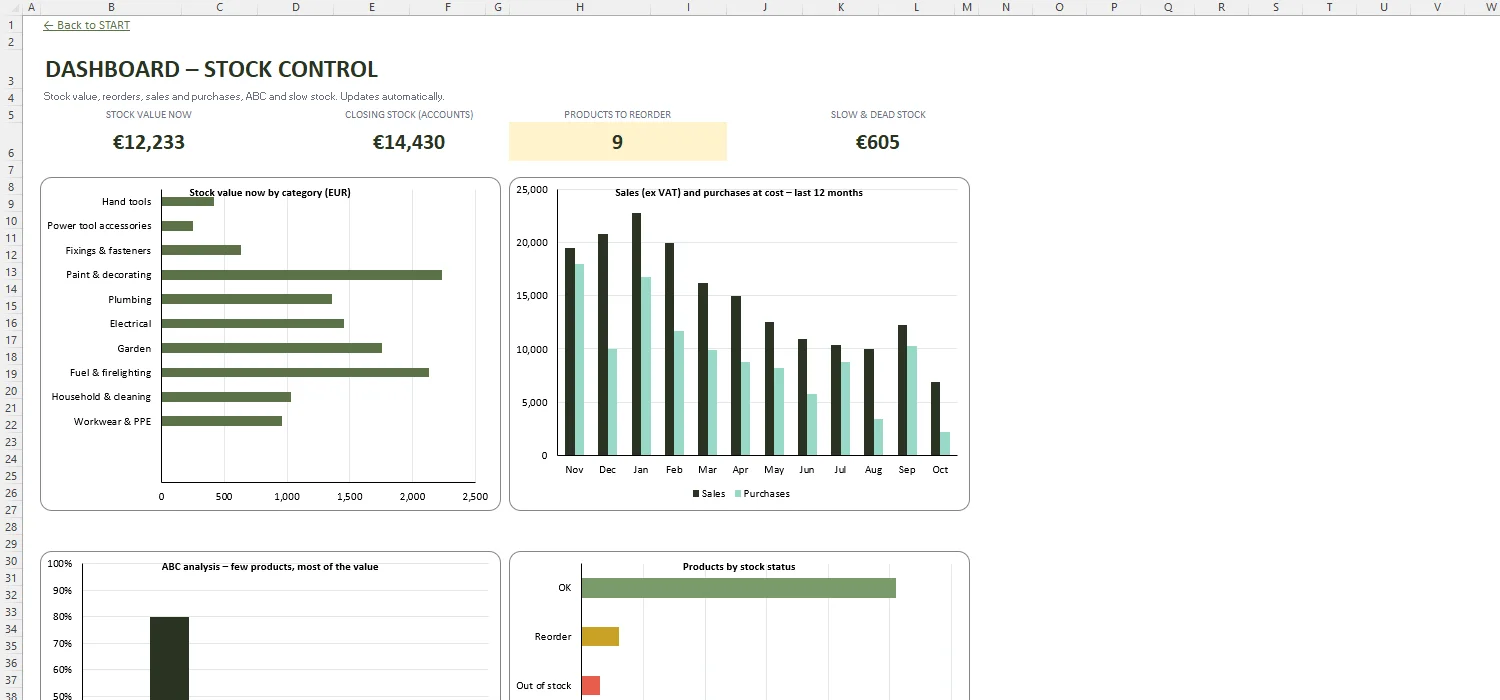This screenshot has height=700, width=1500.
Task: Click the Household & cleaning label
Action: coord(101,397)
